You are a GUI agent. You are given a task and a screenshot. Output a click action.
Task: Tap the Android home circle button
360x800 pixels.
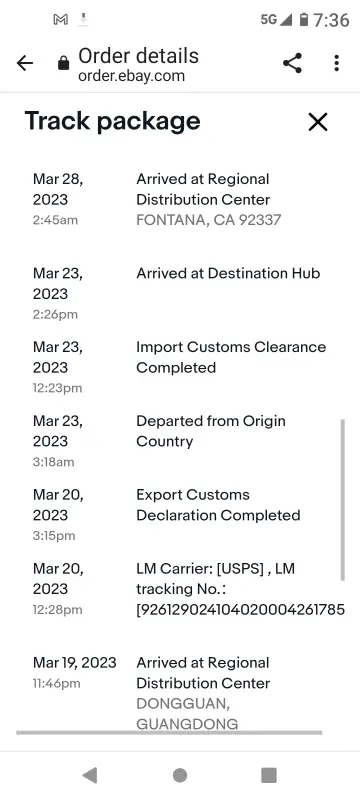pos(179,776)
